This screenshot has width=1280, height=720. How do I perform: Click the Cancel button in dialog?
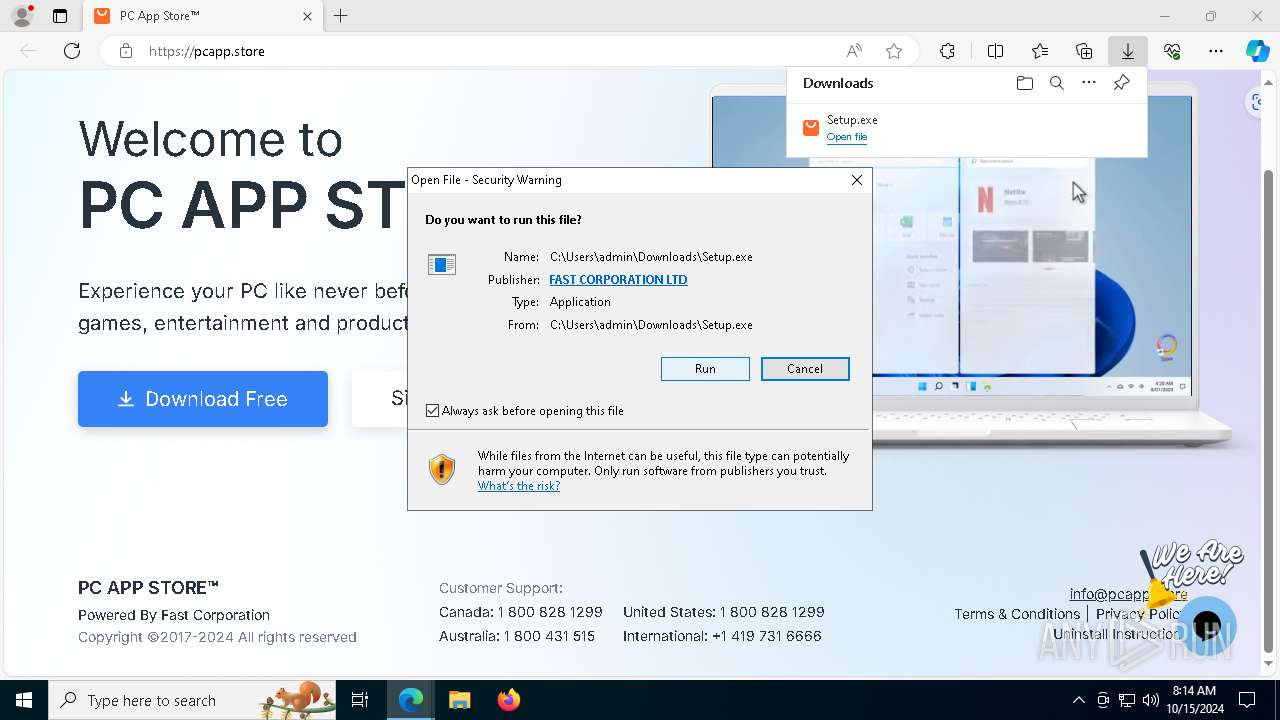805,369
